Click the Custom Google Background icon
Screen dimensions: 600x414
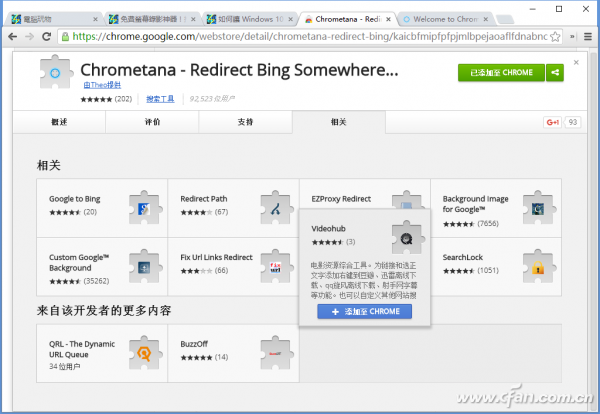pos(145,266)
